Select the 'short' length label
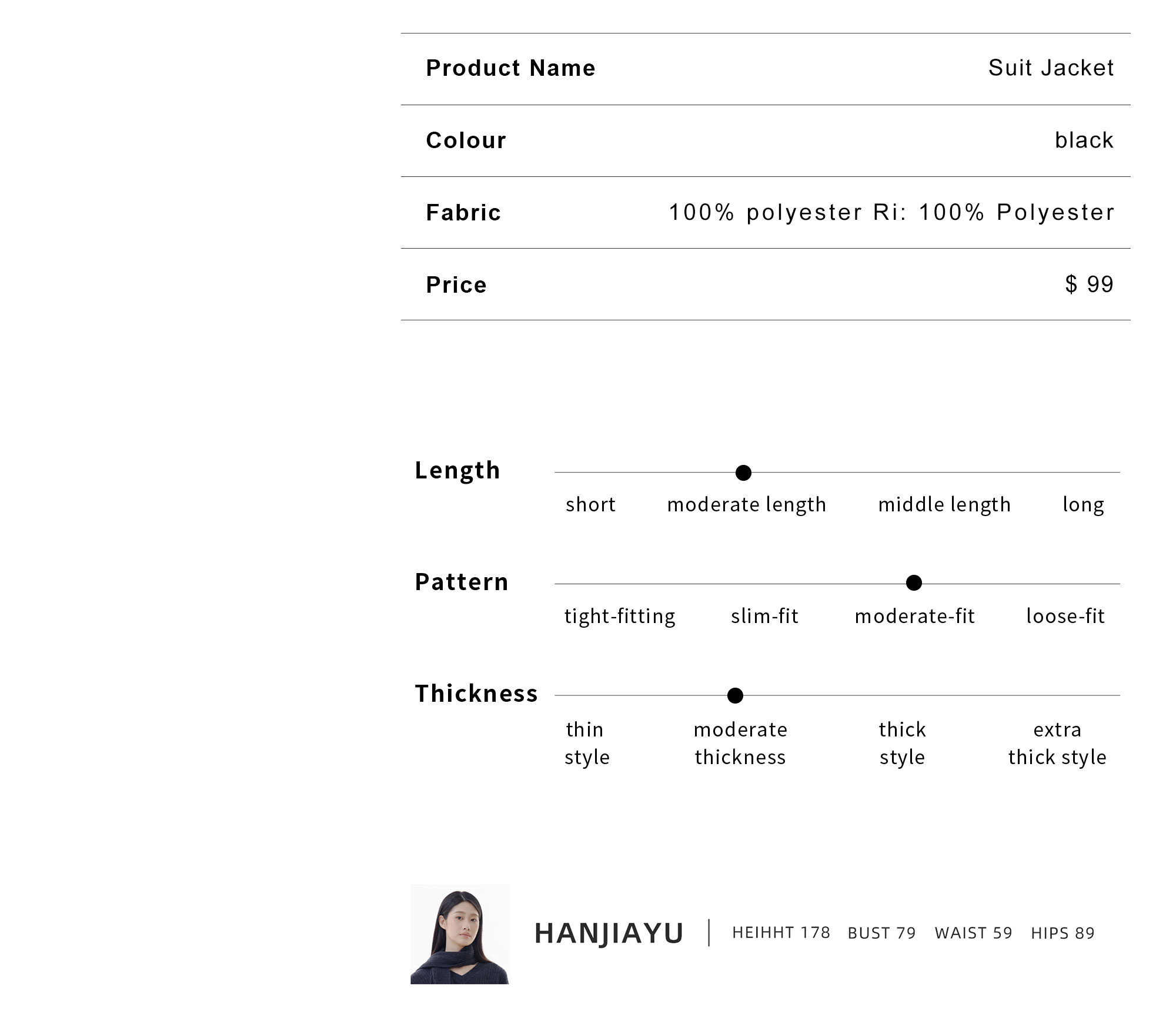1176x1018 pixels. pos(590,504)
